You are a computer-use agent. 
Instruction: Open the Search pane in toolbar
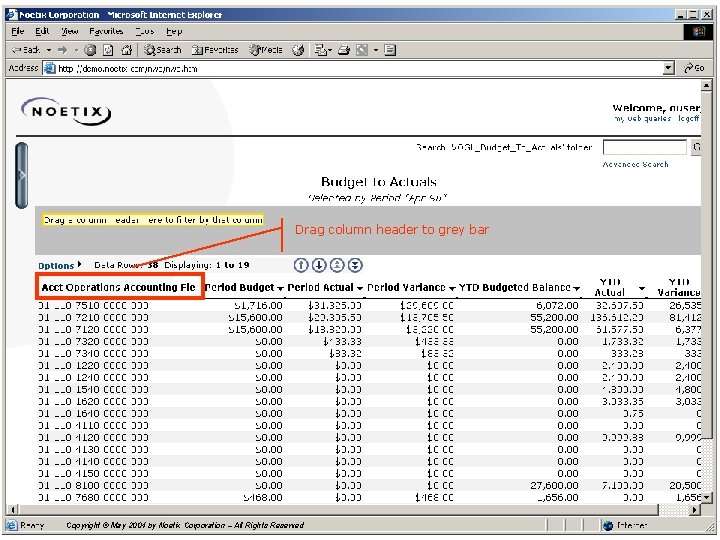(162, 49)
